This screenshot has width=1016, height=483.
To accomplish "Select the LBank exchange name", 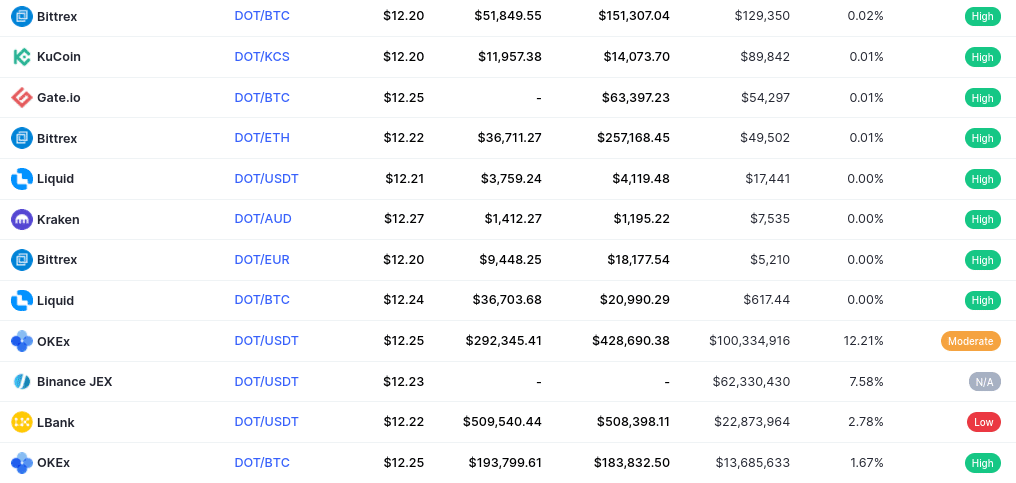I will pyautogui.click(x=56, y=423).
